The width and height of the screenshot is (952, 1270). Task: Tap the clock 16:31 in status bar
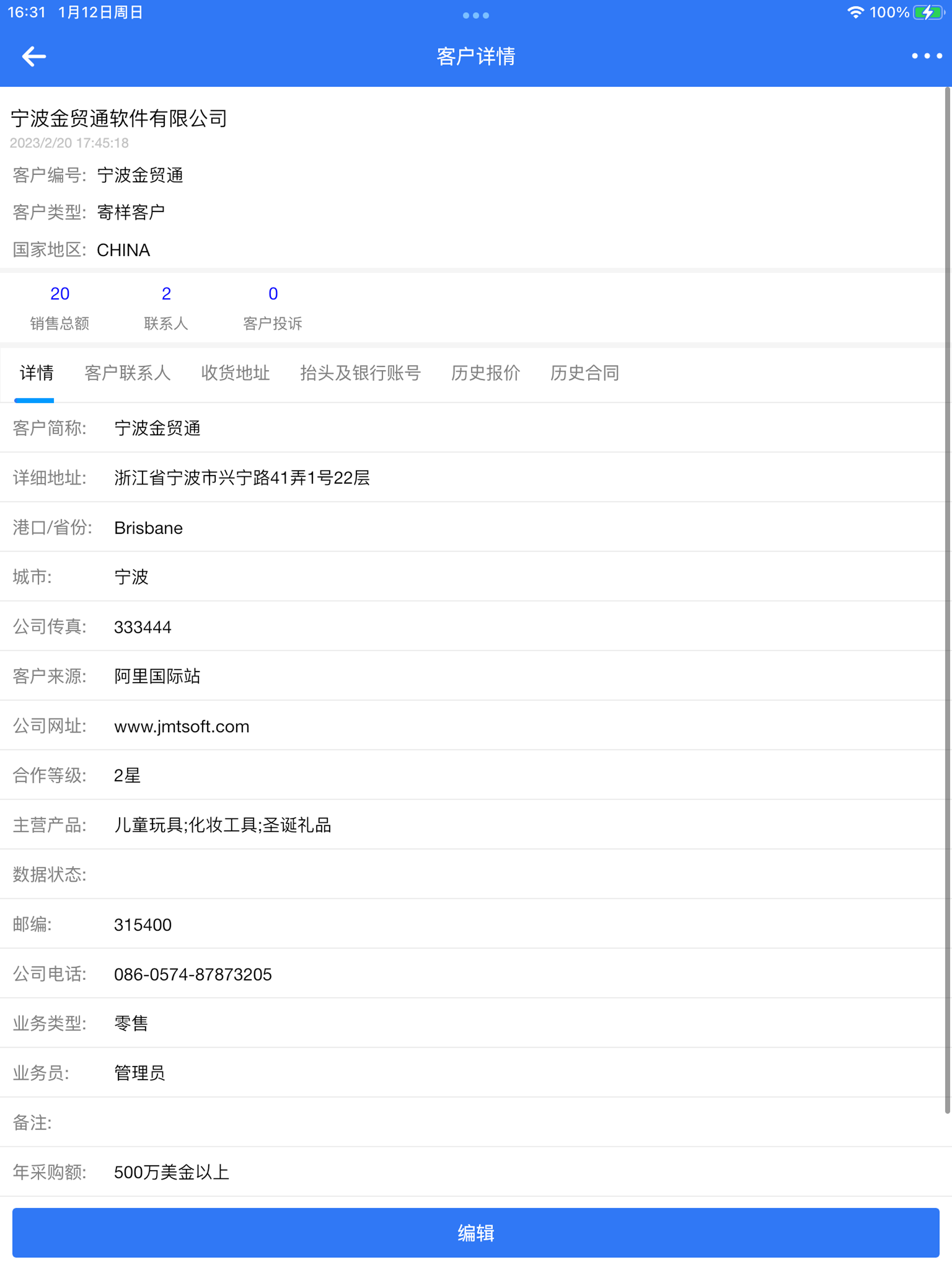[26, 12]
